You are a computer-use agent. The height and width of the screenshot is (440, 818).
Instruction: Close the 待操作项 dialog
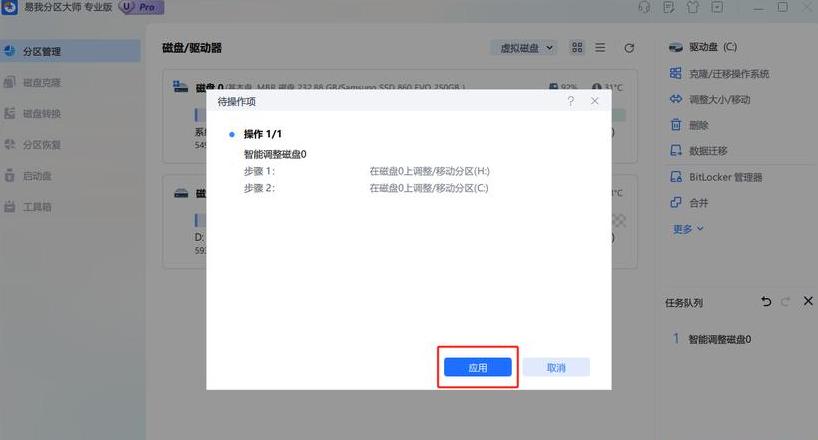pyautogui.click(x=595, y=101)
